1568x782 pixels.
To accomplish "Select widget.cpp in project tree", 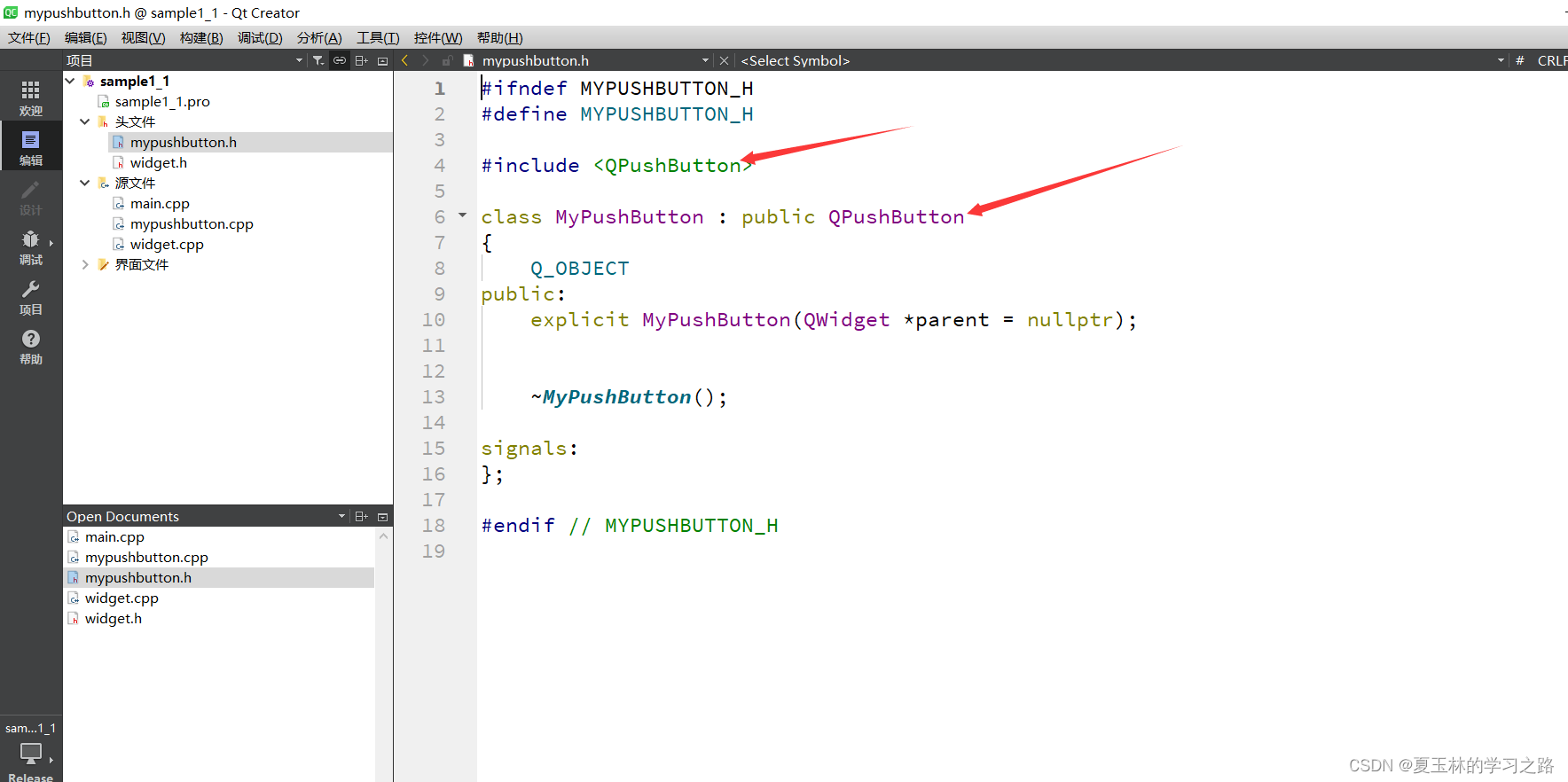I will click(167, 244).
